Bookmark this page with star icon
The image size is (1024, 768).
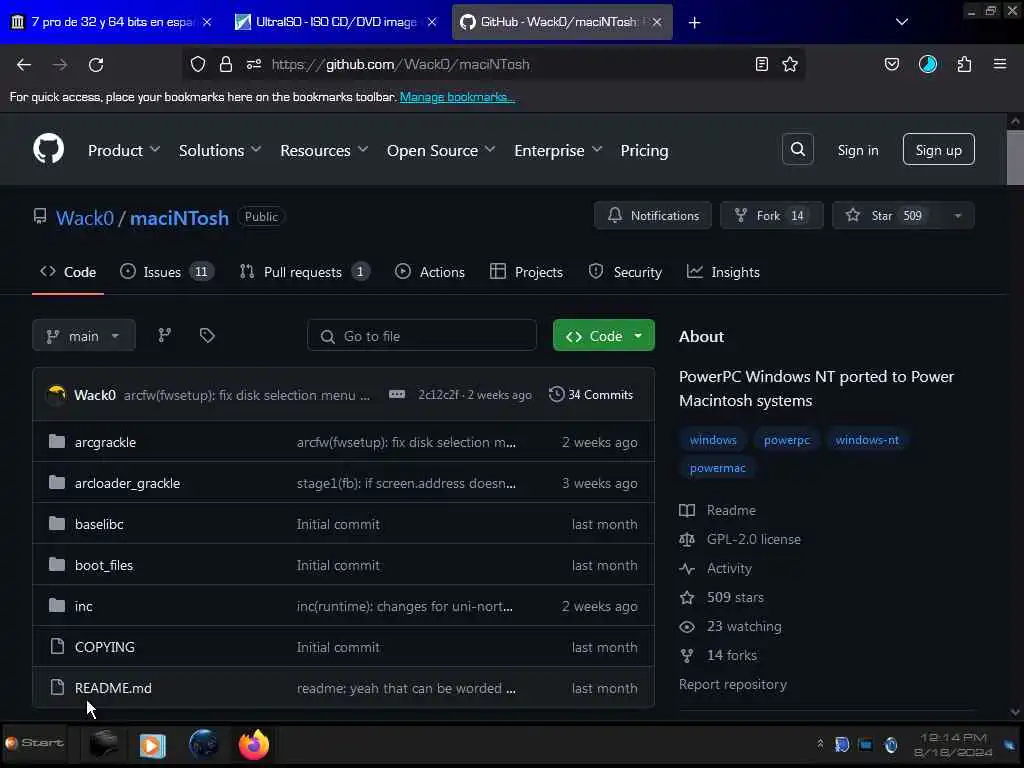point(790,64)
